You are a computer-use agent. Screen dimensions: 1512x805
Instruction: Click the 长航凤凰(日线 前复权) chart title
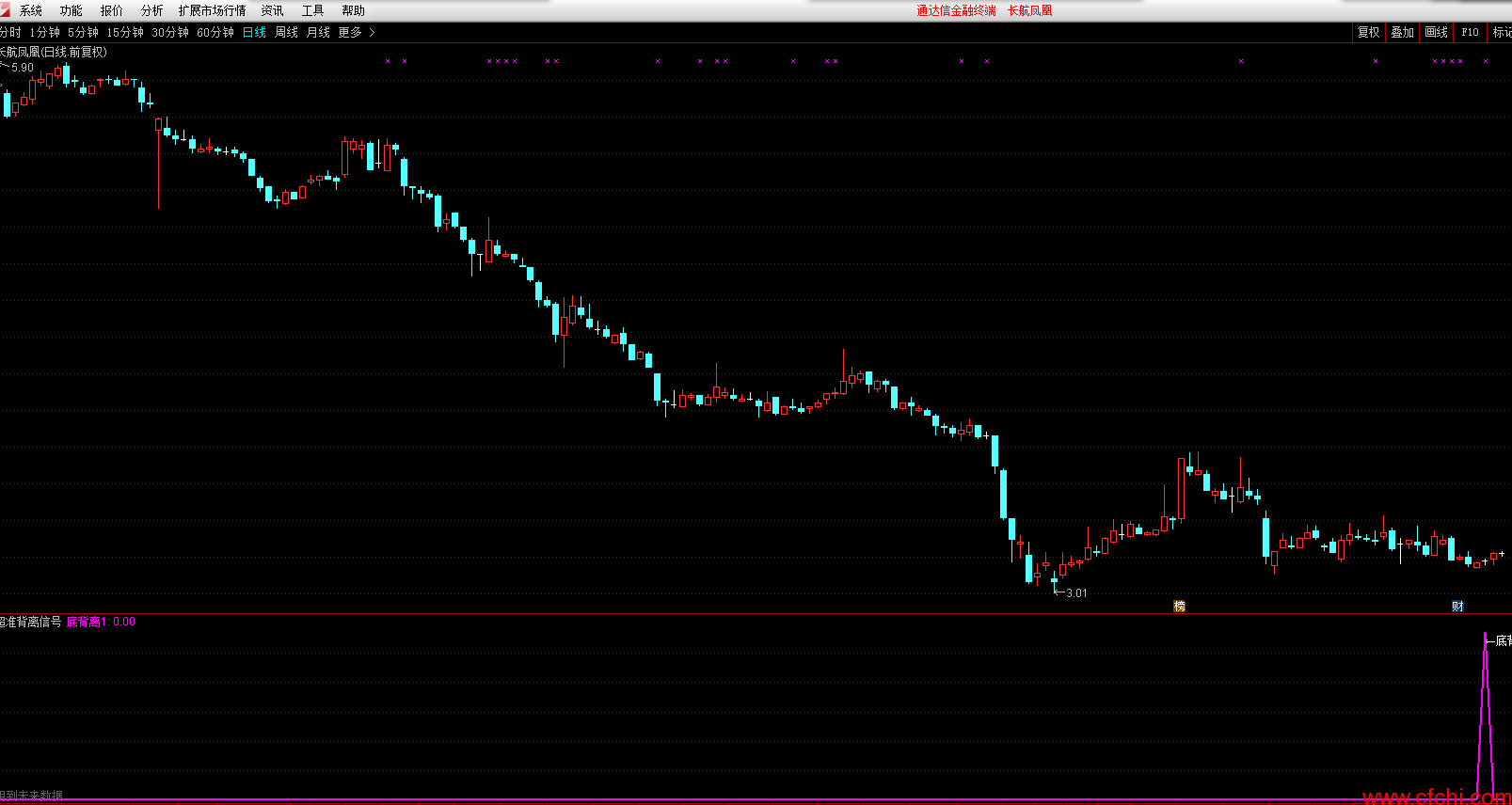click(x=54, y=52)
